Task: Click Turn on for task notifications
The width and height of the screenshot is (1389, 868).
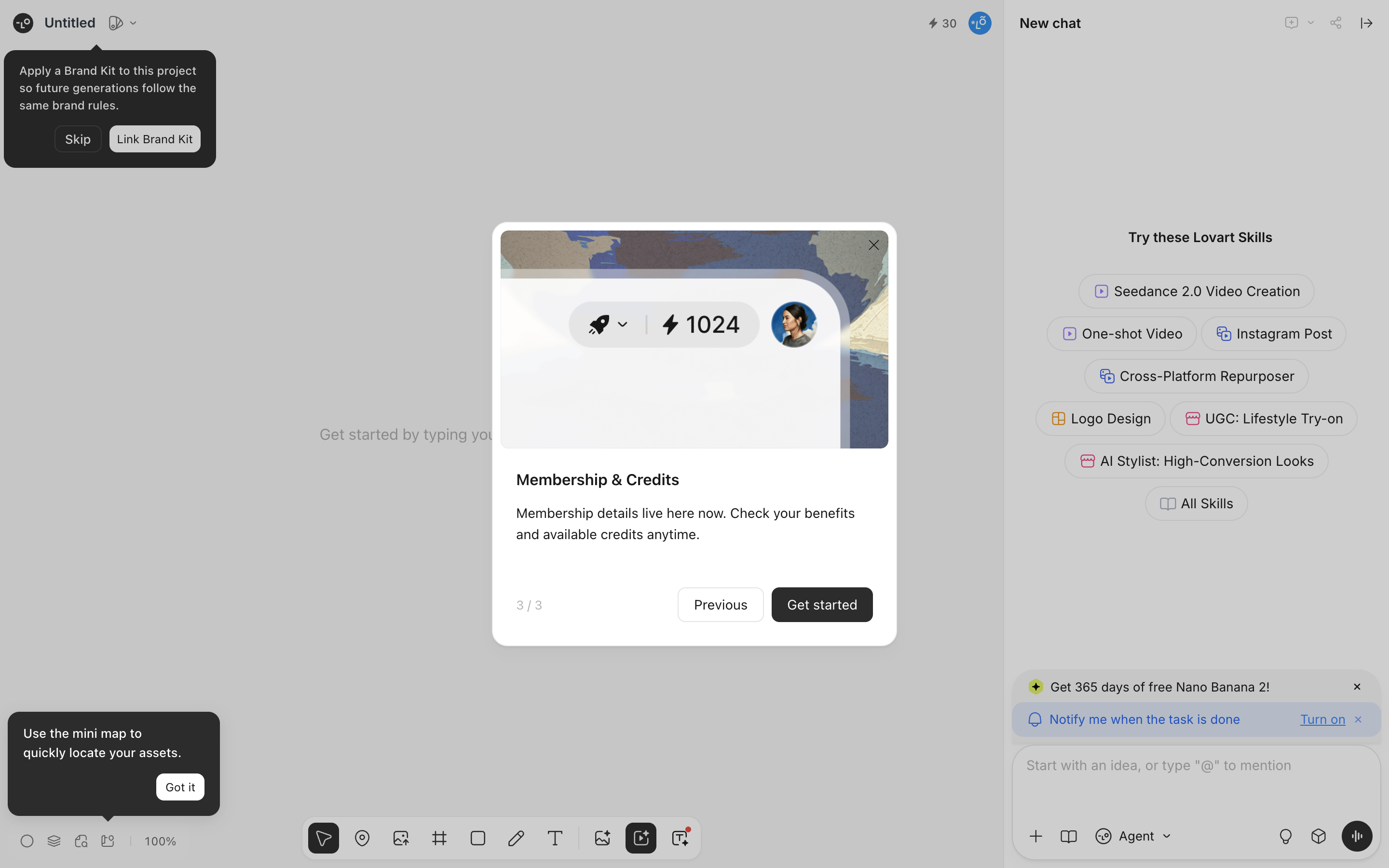Action: 1322,719
